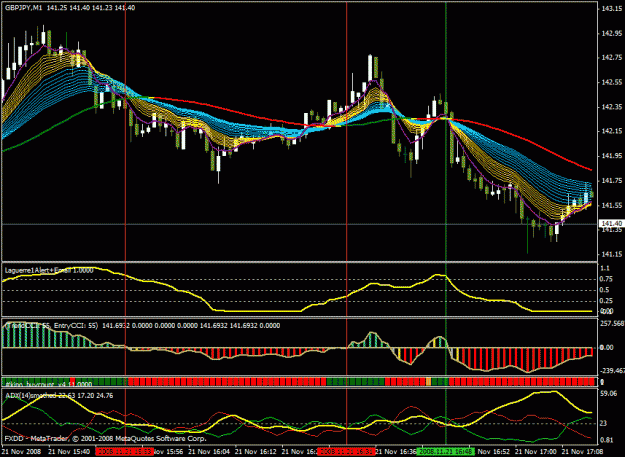
Task: Click the 142.75 price axis label
Action: pos(612,58)
